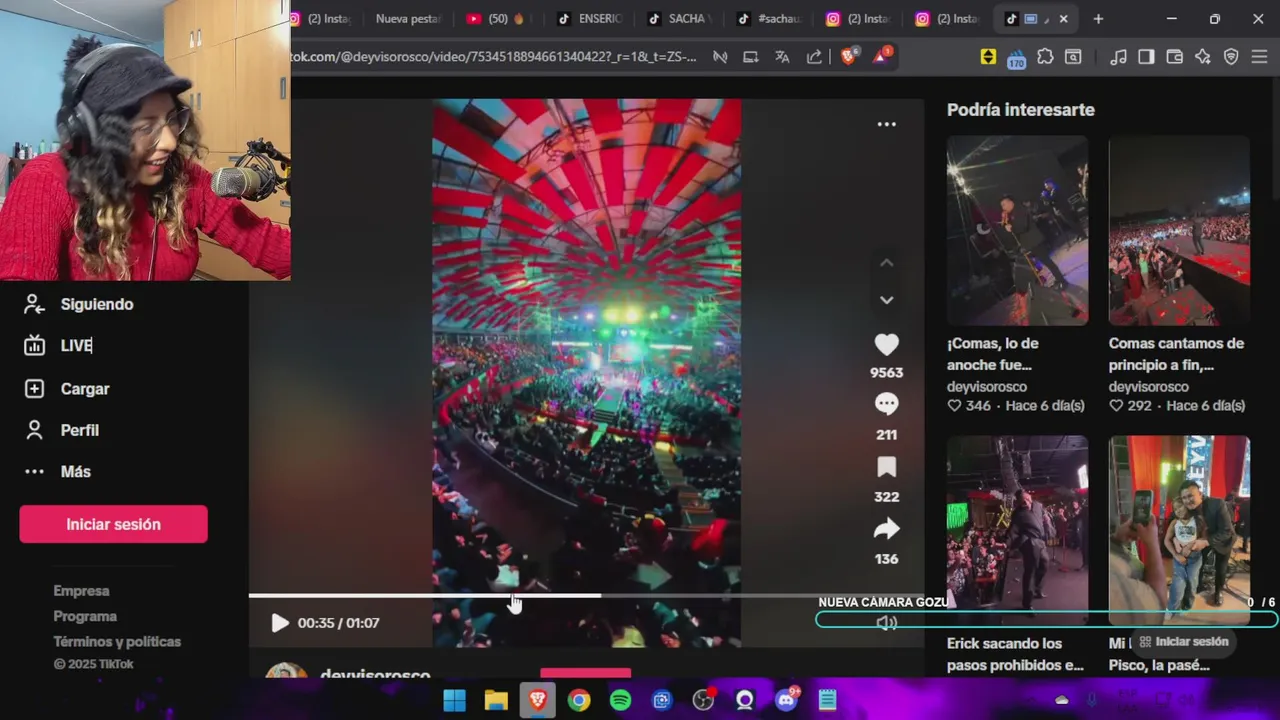The width and height of the screenshot is (1280, 720).
Task: Open the Notepad app in taskbar
Action: pyautogui.click(x=828, y=700)
